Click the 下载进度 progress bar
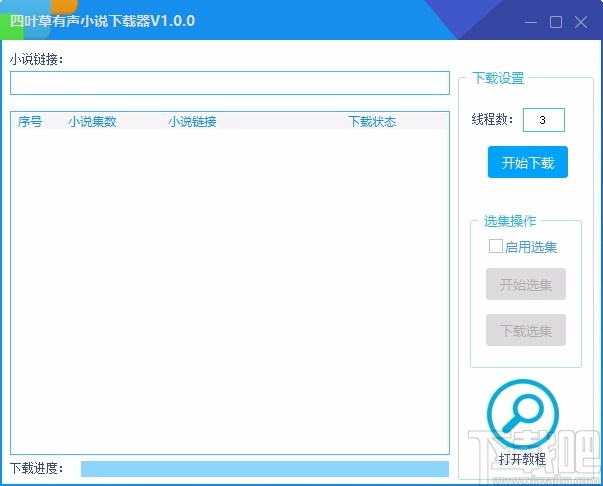 pyautogui.click(x=265, y=469)
